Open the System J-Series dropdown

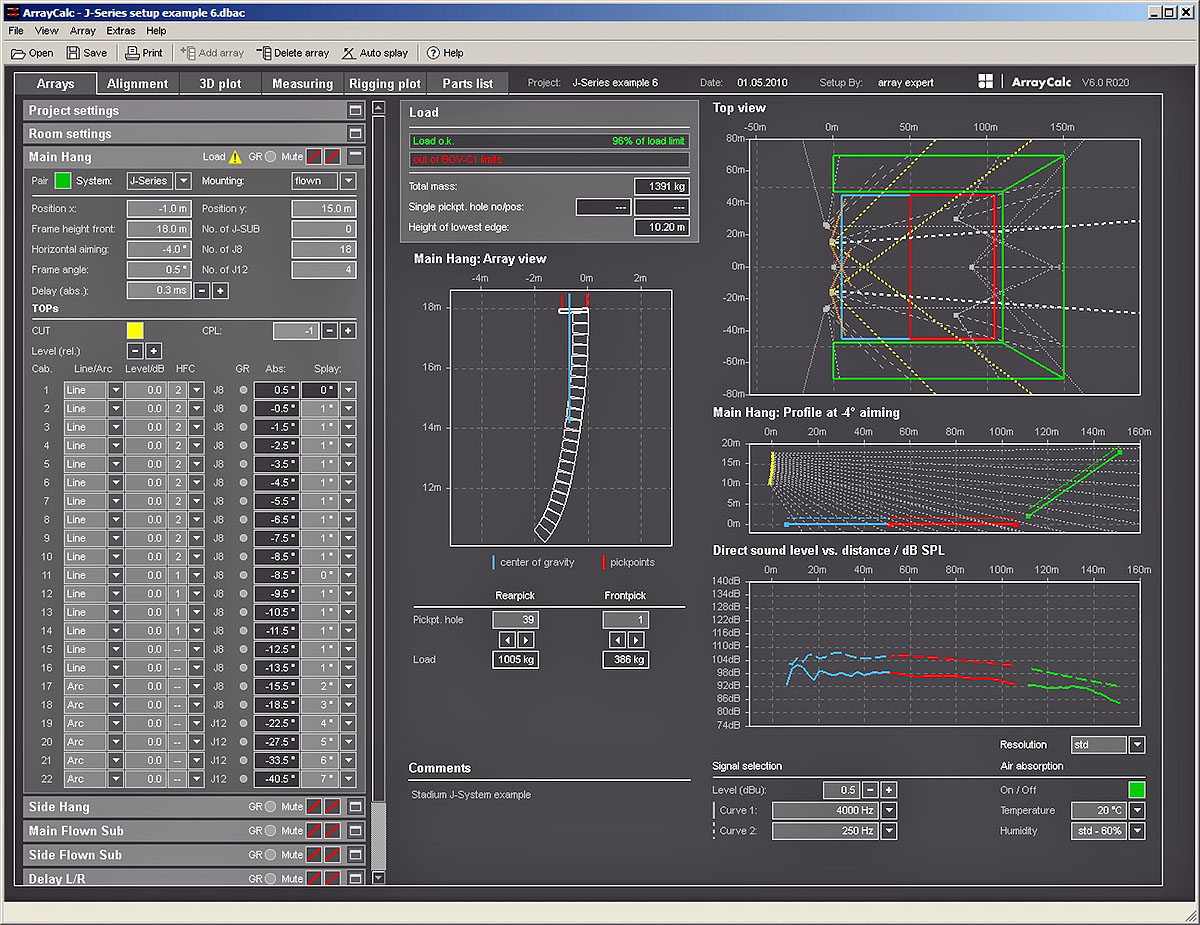[183, 181]
